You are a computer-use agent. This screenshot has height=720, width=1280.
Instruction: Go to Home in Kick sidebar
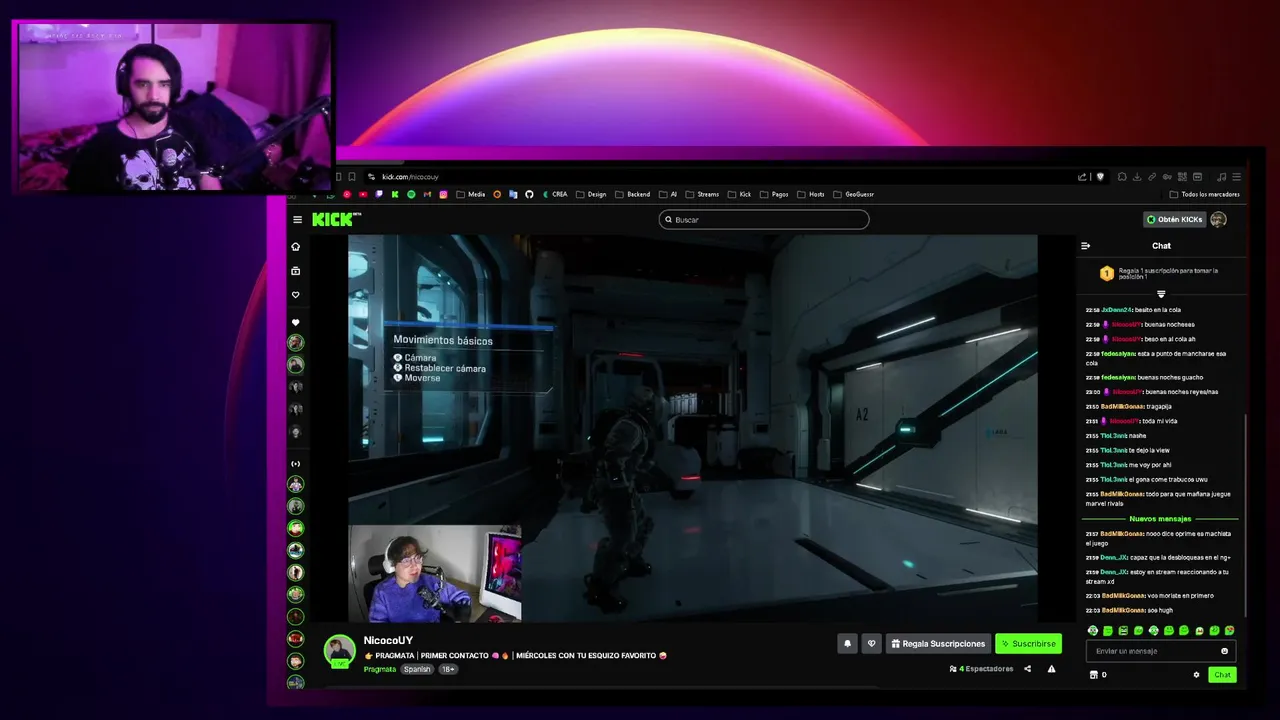pyautogui.click(x=295, y=246)
